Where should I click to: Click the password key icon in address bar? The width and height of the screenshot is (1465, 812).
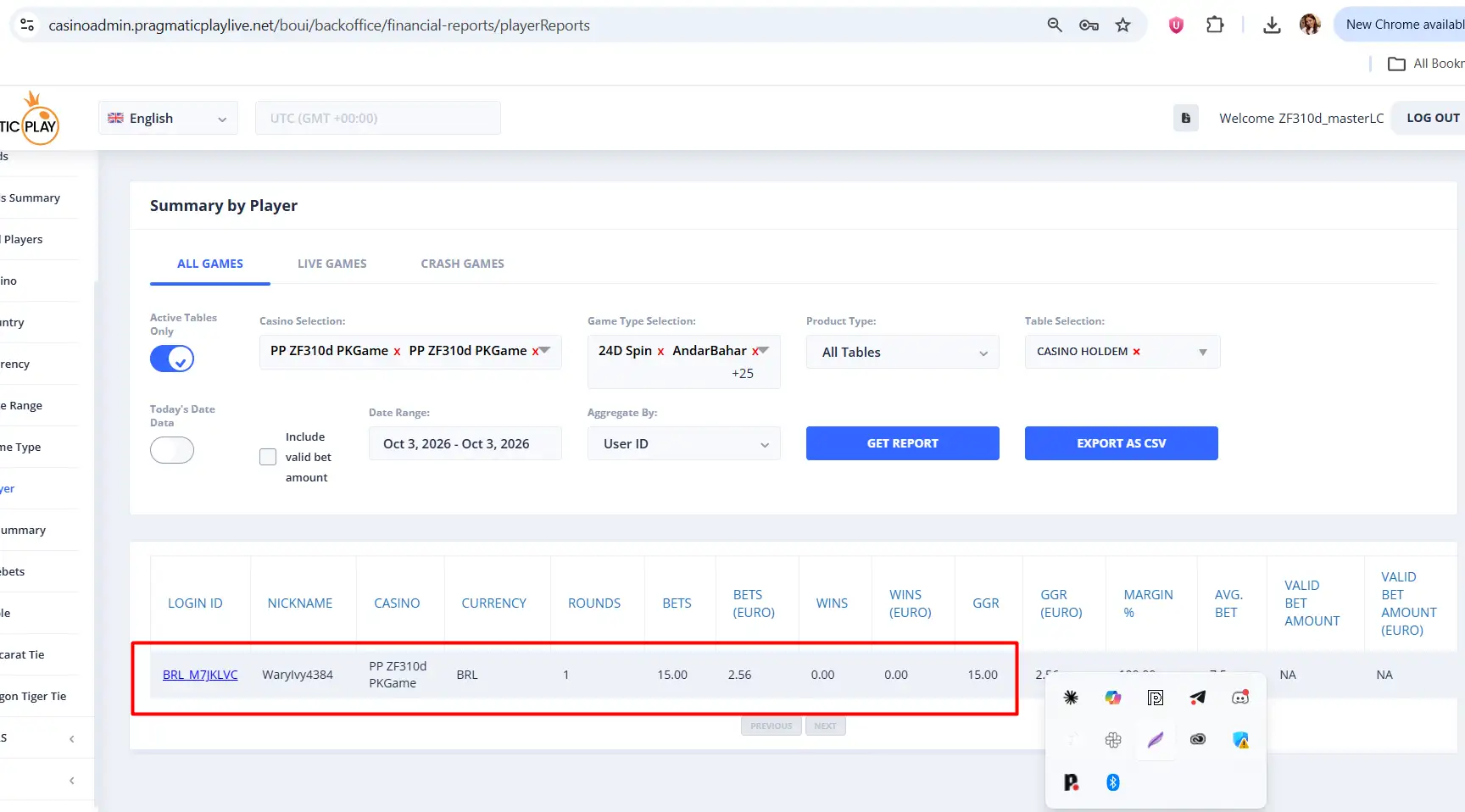click(1089, 25)
